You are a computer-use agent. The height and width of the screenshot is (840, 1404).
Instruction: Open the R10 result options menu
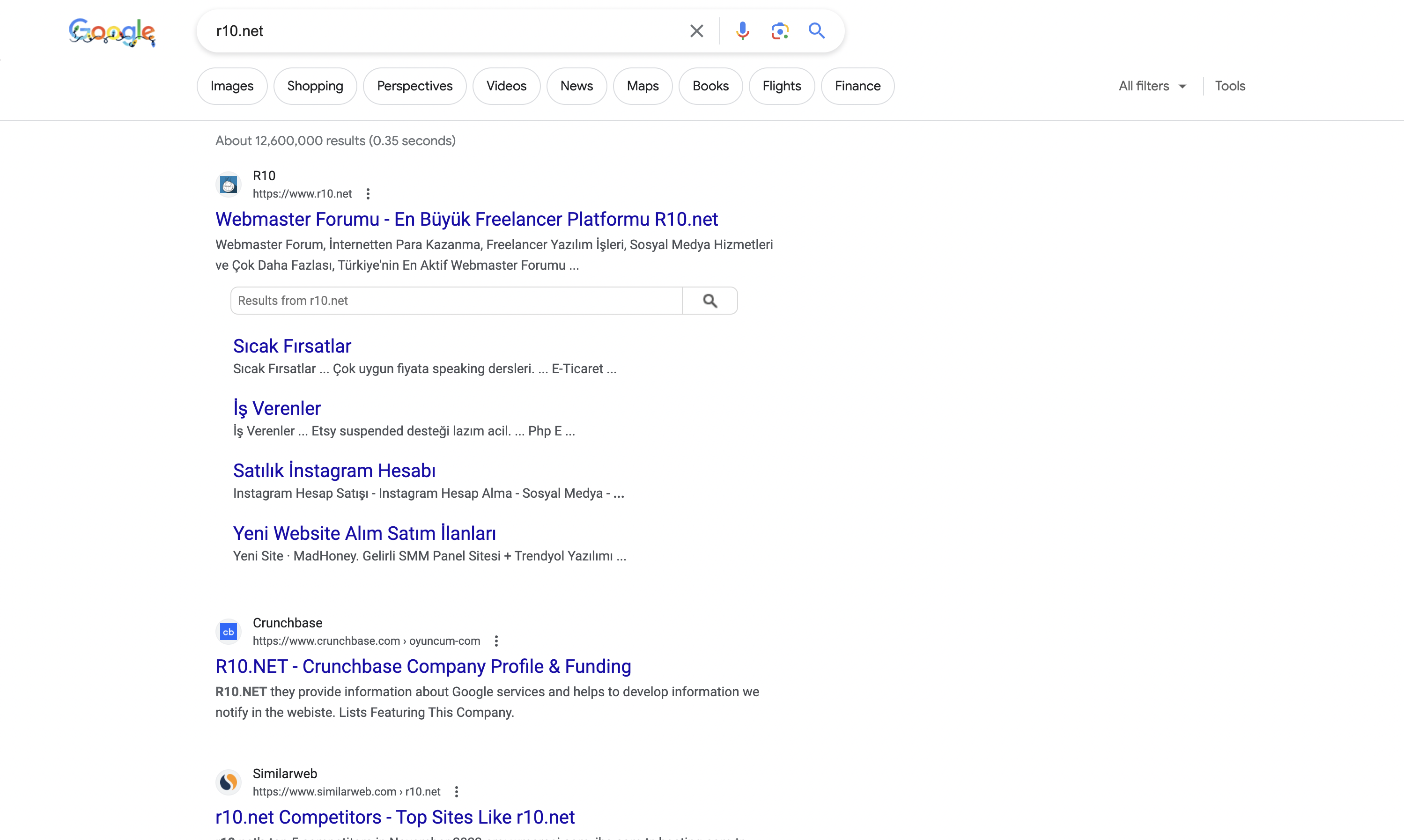coord(368,193)
